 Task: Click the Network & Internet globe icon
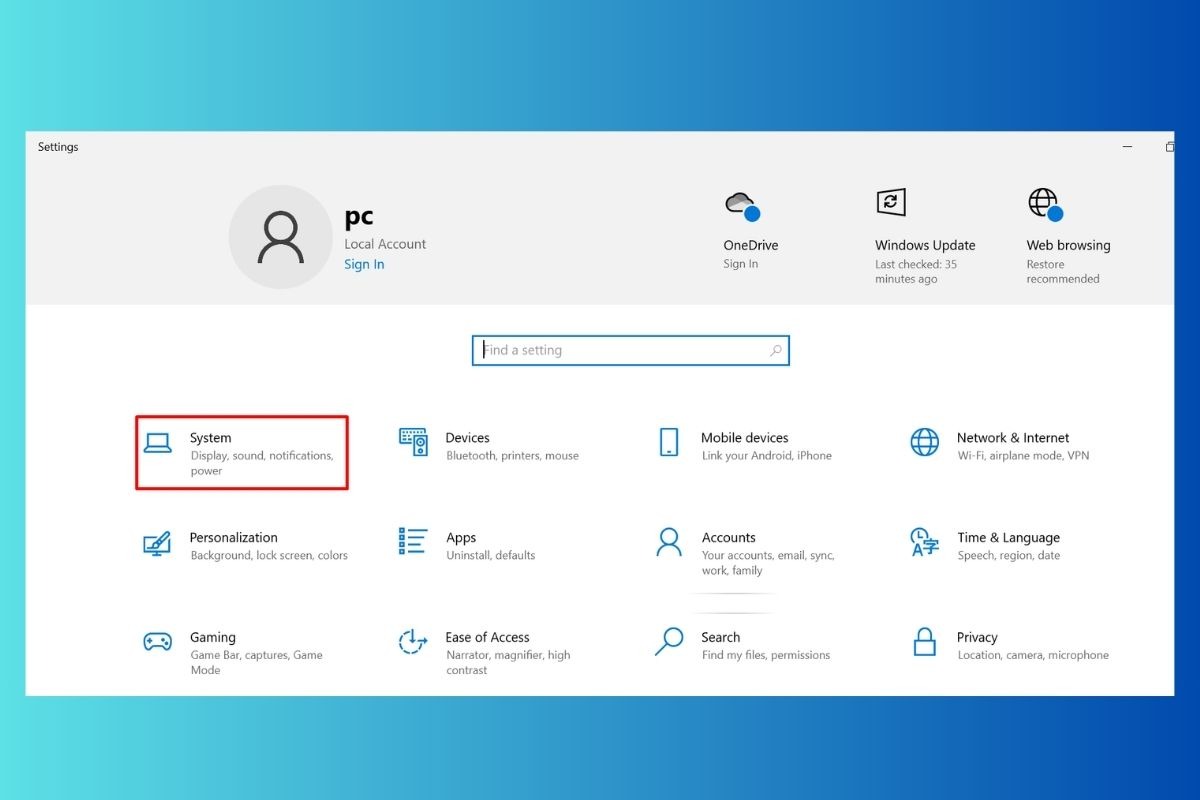[925, 442]
